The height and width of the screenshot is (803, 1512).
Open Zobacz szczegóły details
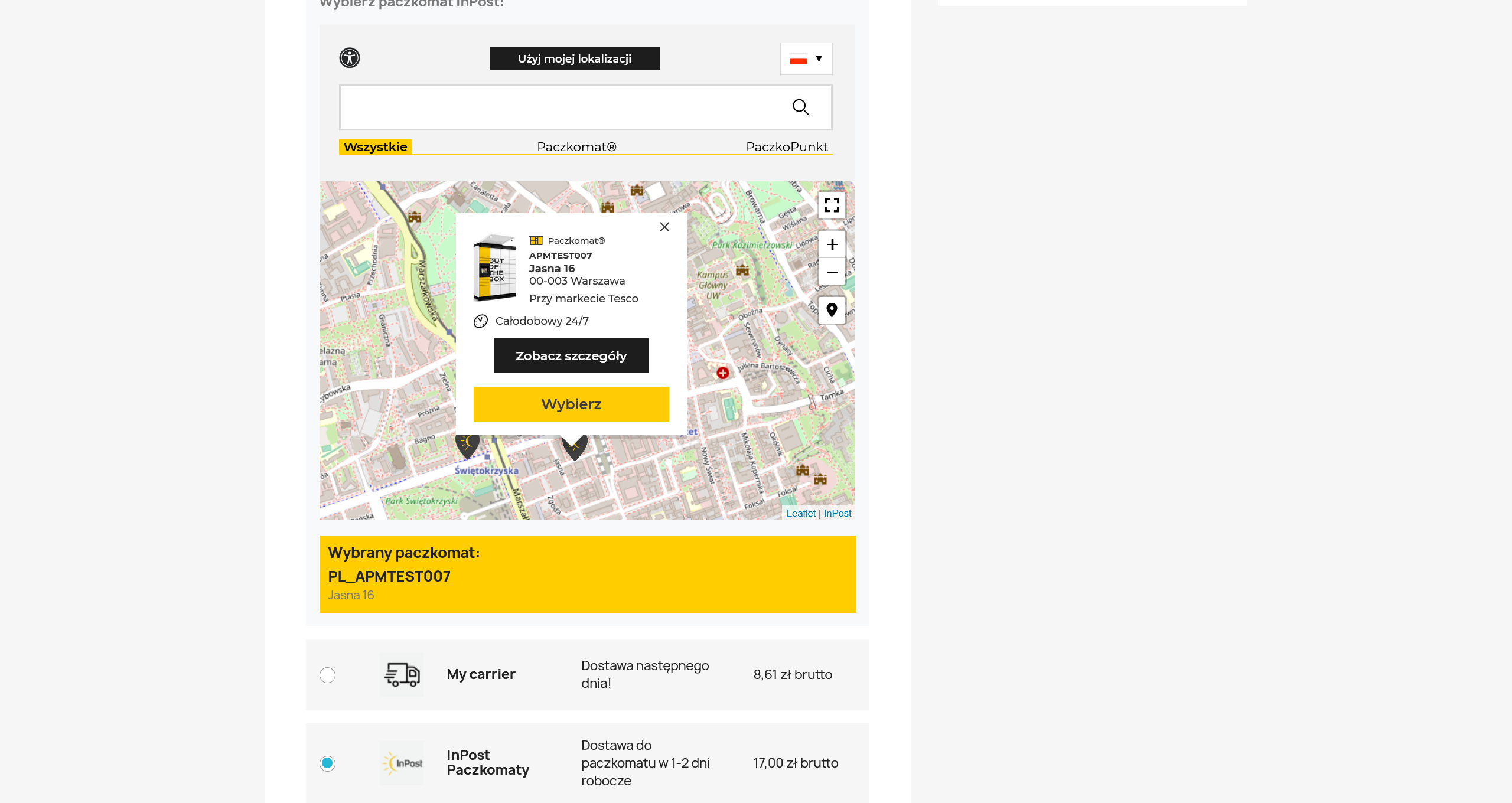[x=571, y=355]
